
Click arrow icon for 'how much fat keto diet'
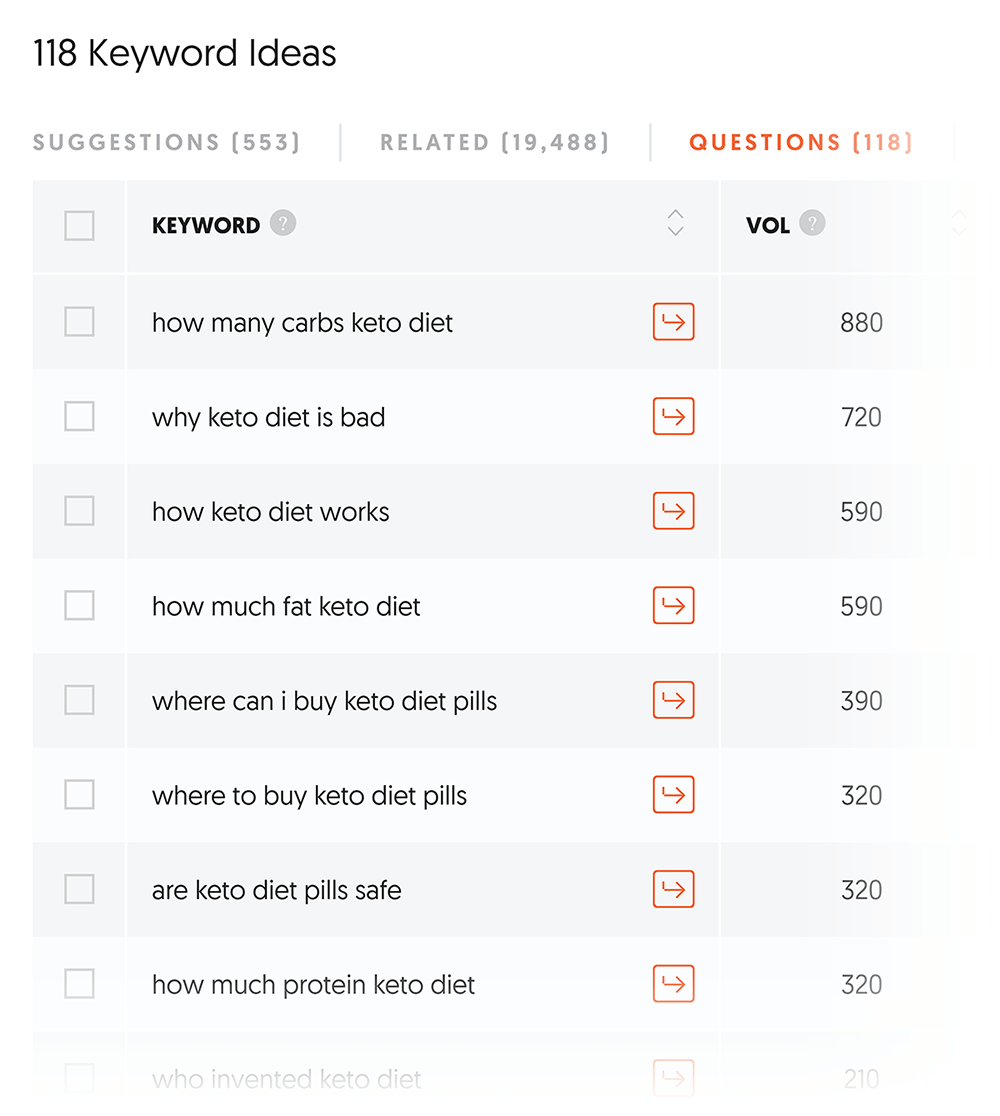pos(673,605)
